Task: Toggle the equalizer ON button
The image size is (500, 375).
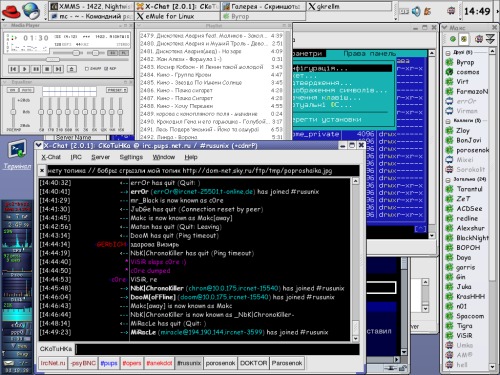Action: pos(13,90)
